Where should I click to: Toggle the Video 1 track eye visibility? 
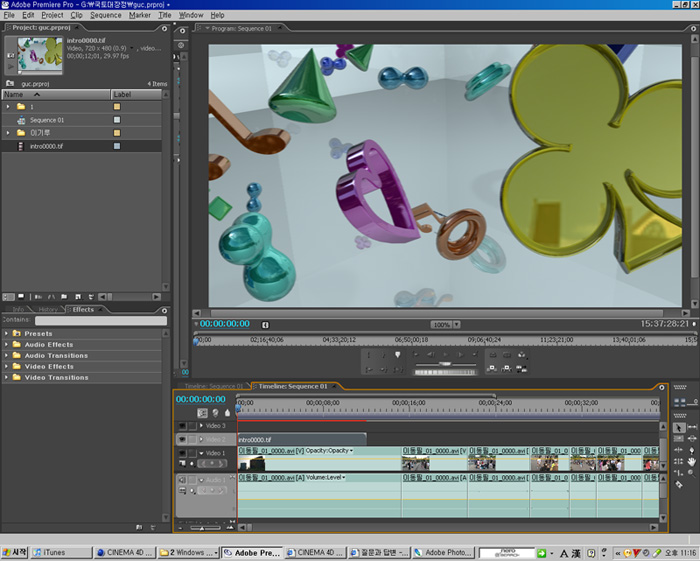[182, 453]
